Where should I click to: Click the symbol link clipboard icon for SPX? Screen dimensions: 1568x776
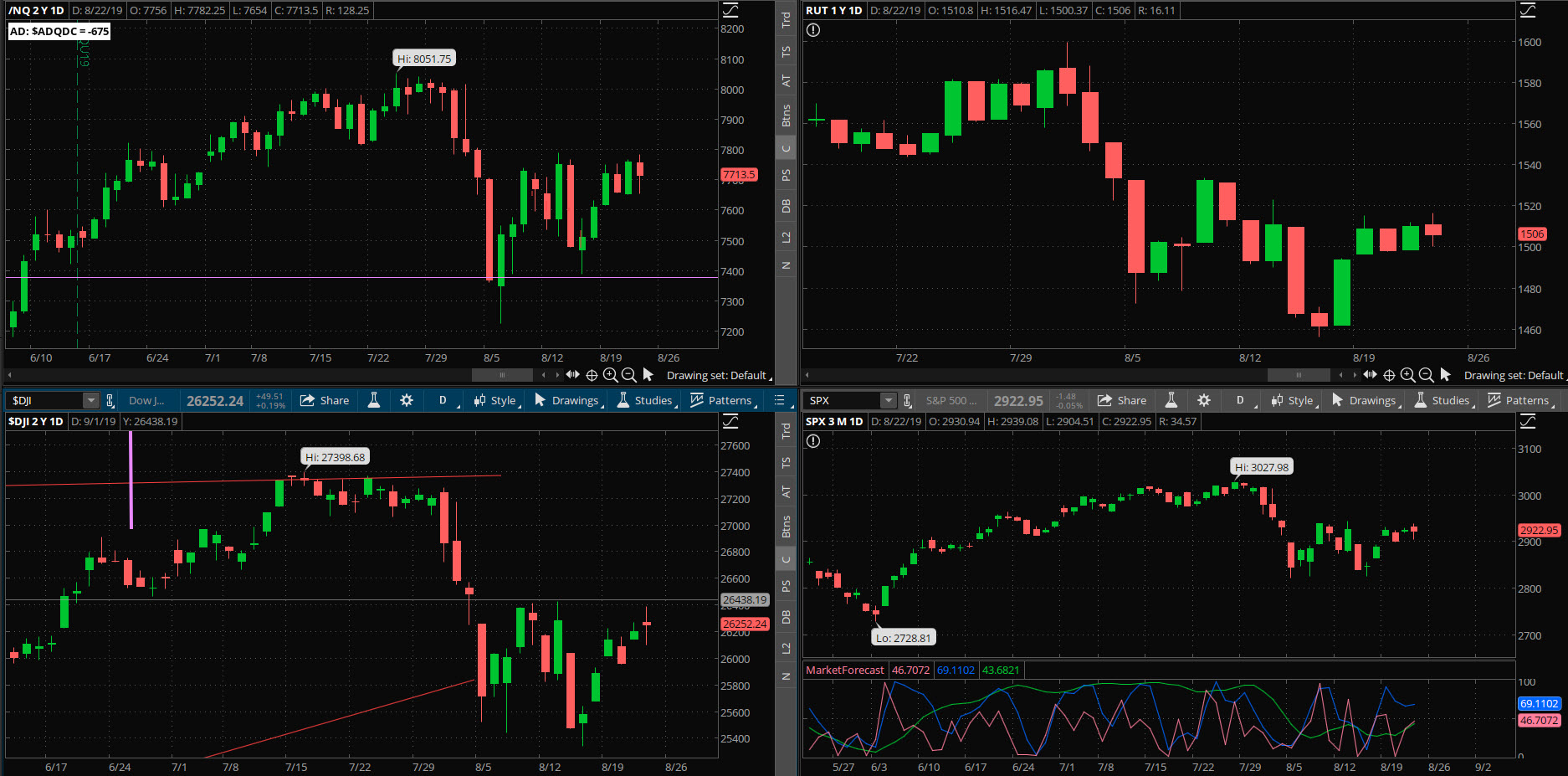coord(907,400)
